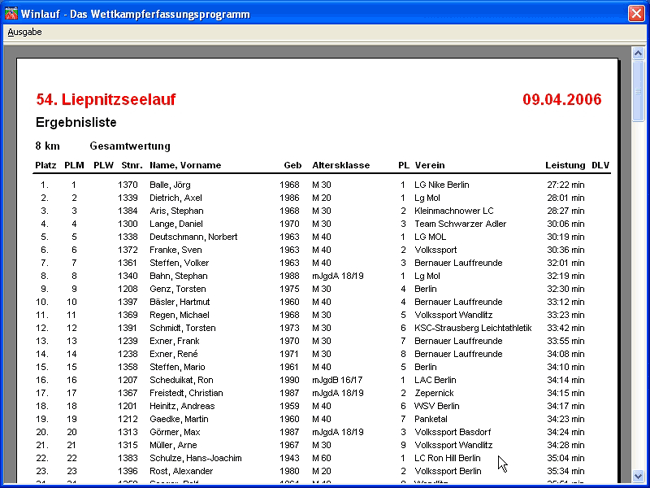This screenshot has height=488, width=650.
Task: Click the Leistung column header
Action: click(x=565, y=164)
